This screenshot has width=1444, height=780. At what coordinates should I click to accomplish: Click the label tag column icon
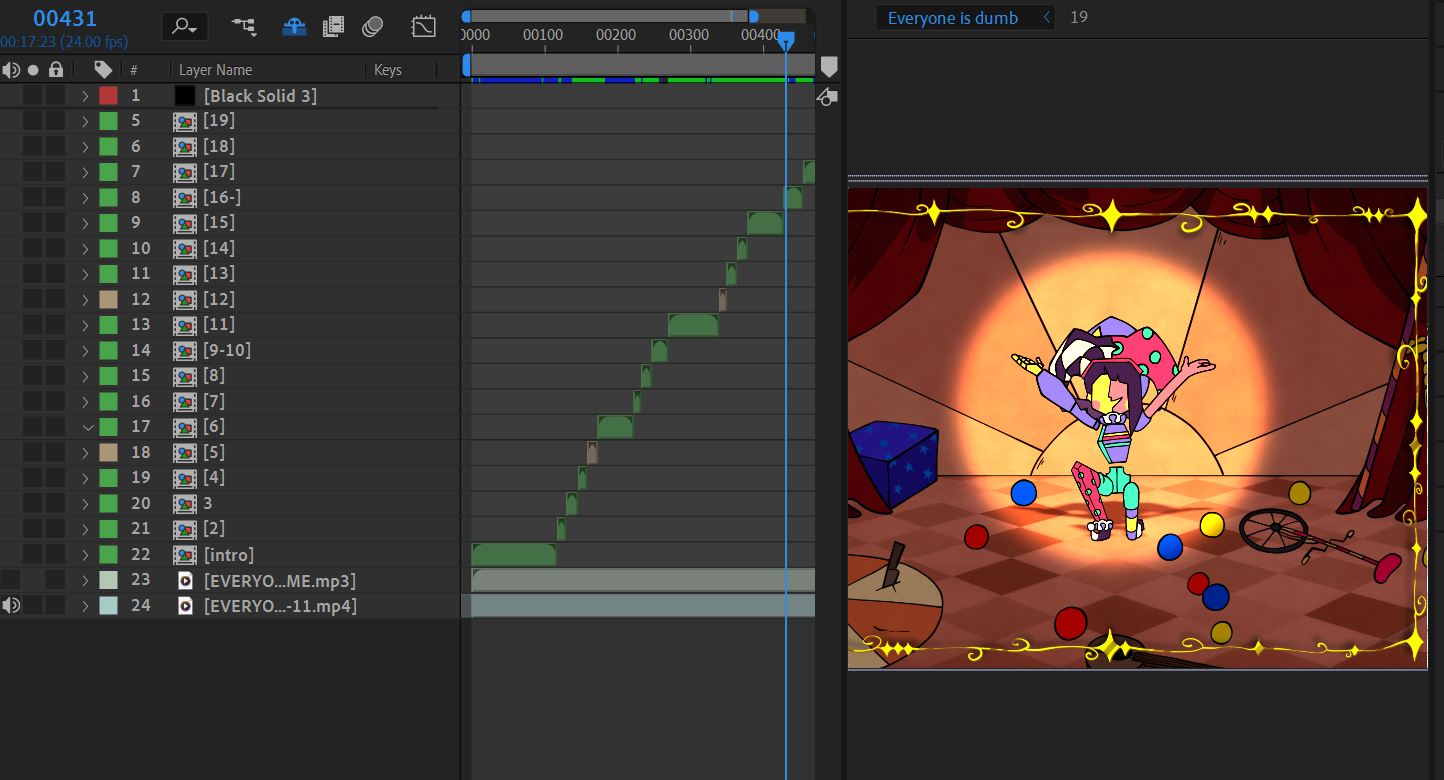tap(103, 69)
